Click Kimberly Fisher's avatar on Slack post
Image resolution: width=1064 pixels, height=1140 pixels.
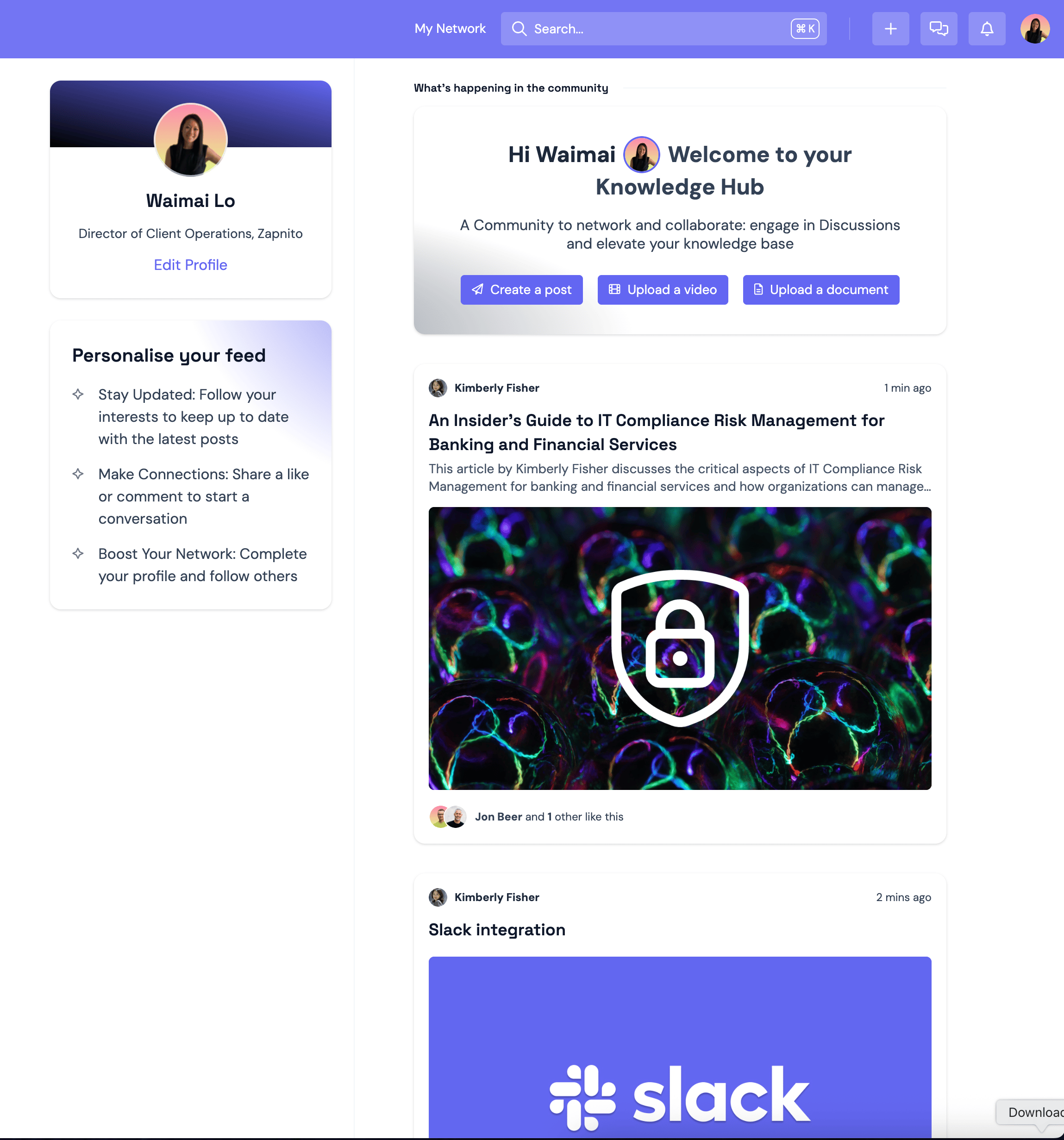(438, 897)
